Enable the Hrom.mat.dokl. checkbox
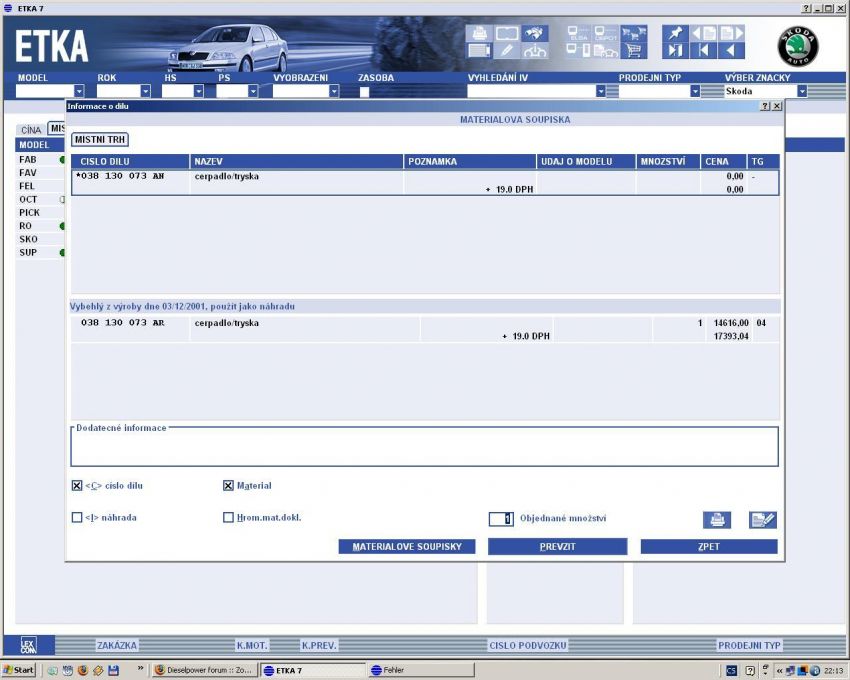Screen dimensions: 850x680 228,517
